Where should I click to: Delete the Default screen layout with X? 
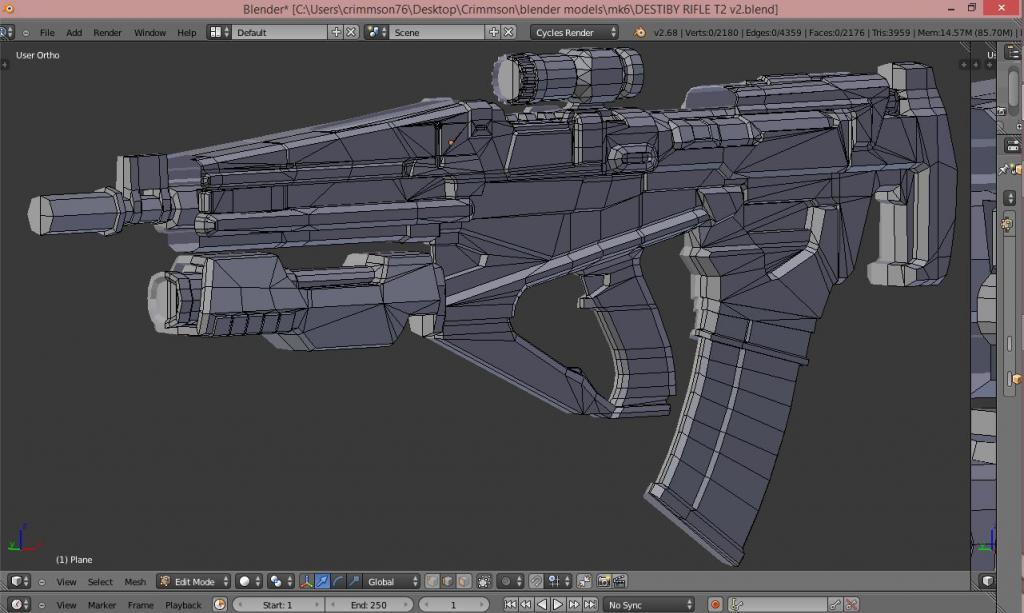[351, 32]
